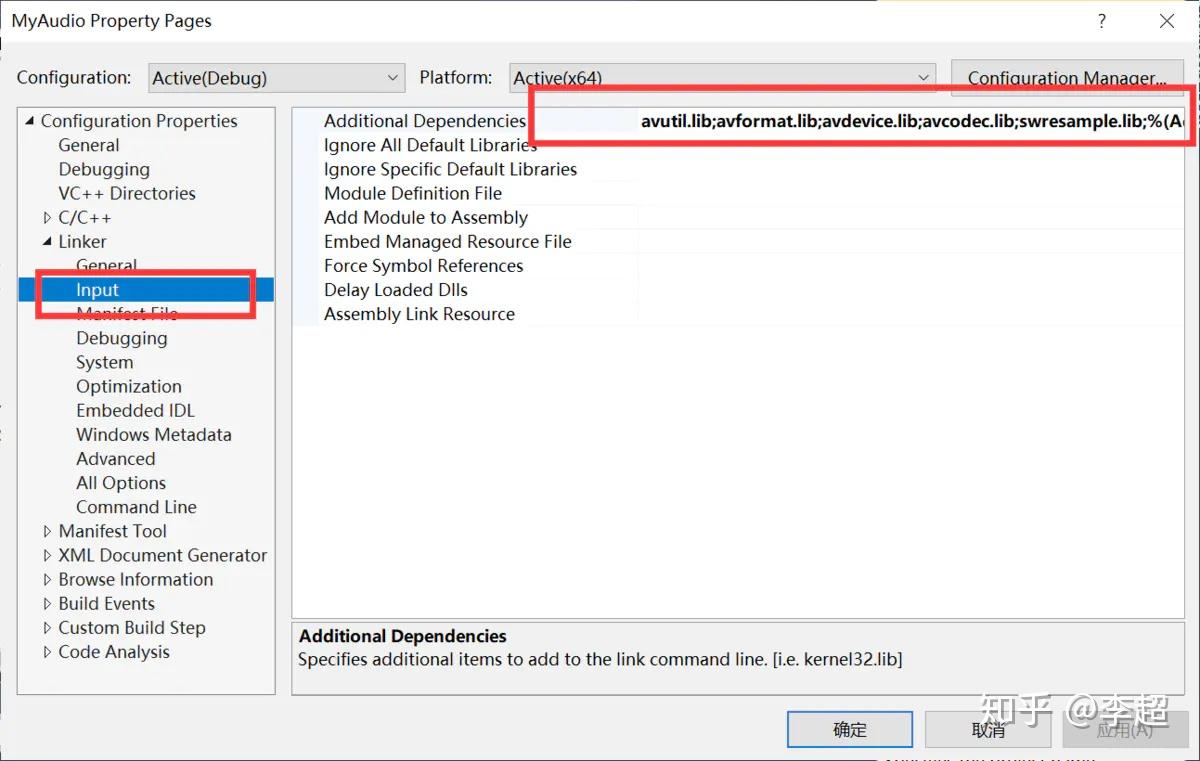
Task: Select the Additional Dependencies property name
Action: point(425,121)
